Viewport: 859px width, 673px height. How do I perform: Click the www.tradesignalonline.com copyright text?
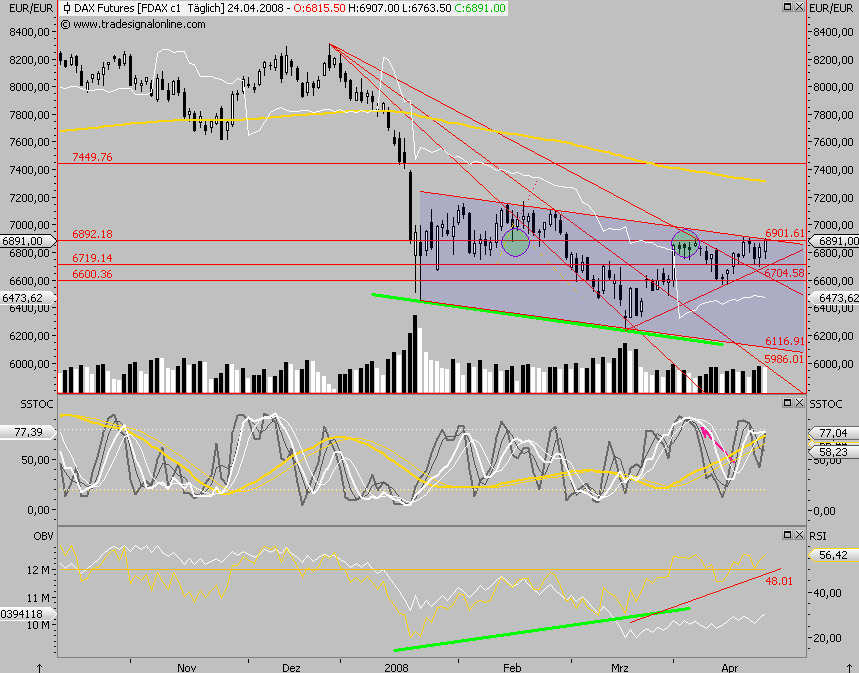tap(133, 24)
